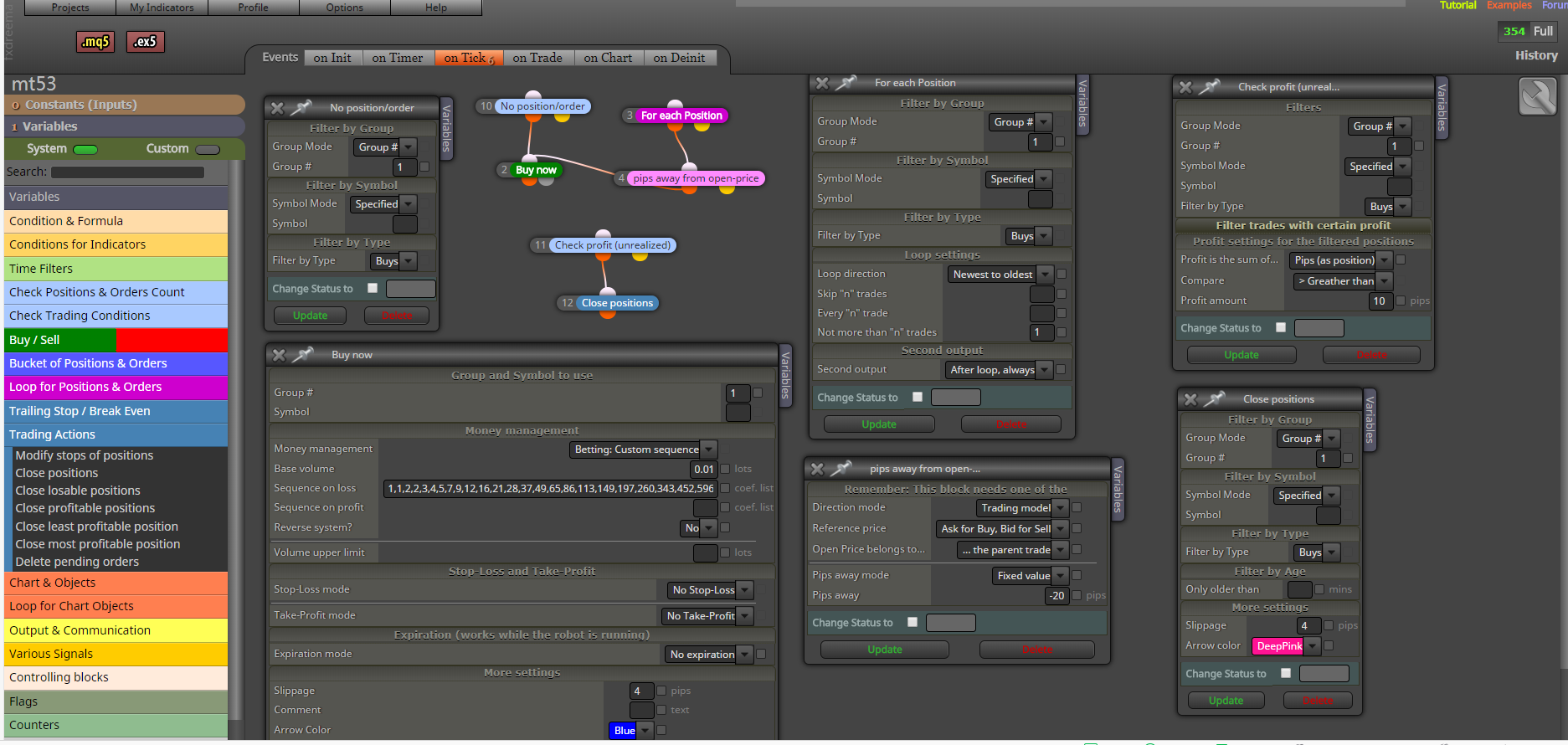The width and height of the screenshot is (1568, 745).
Task: Switch to the on Timer event tab
Action: tap(398, 58)
